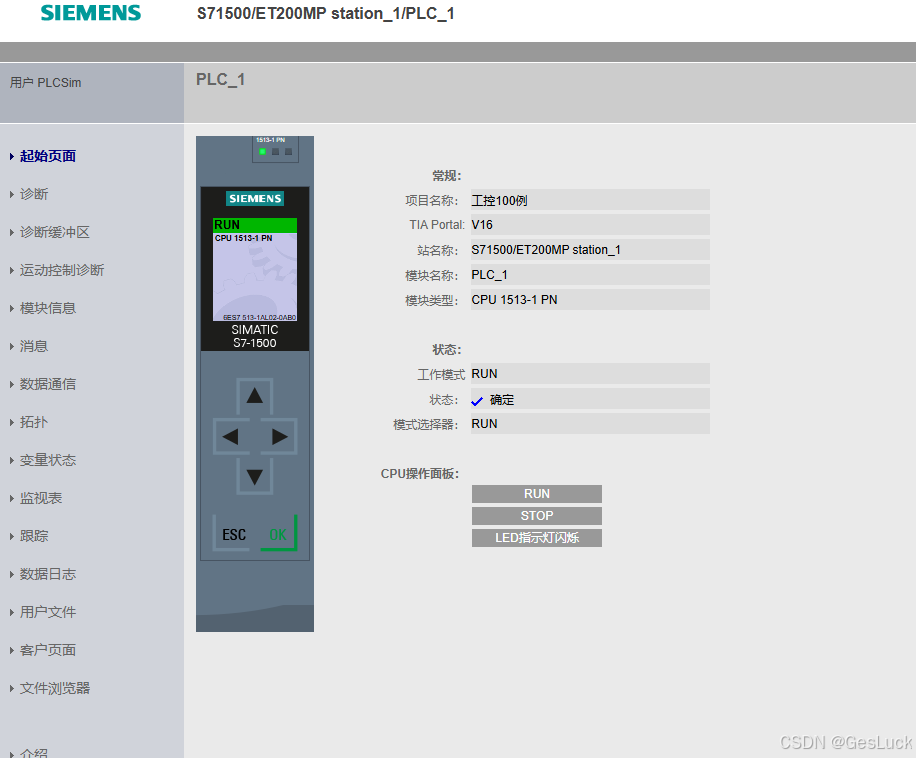
Task: Click TIA Portal value V16
Action: 590,225
